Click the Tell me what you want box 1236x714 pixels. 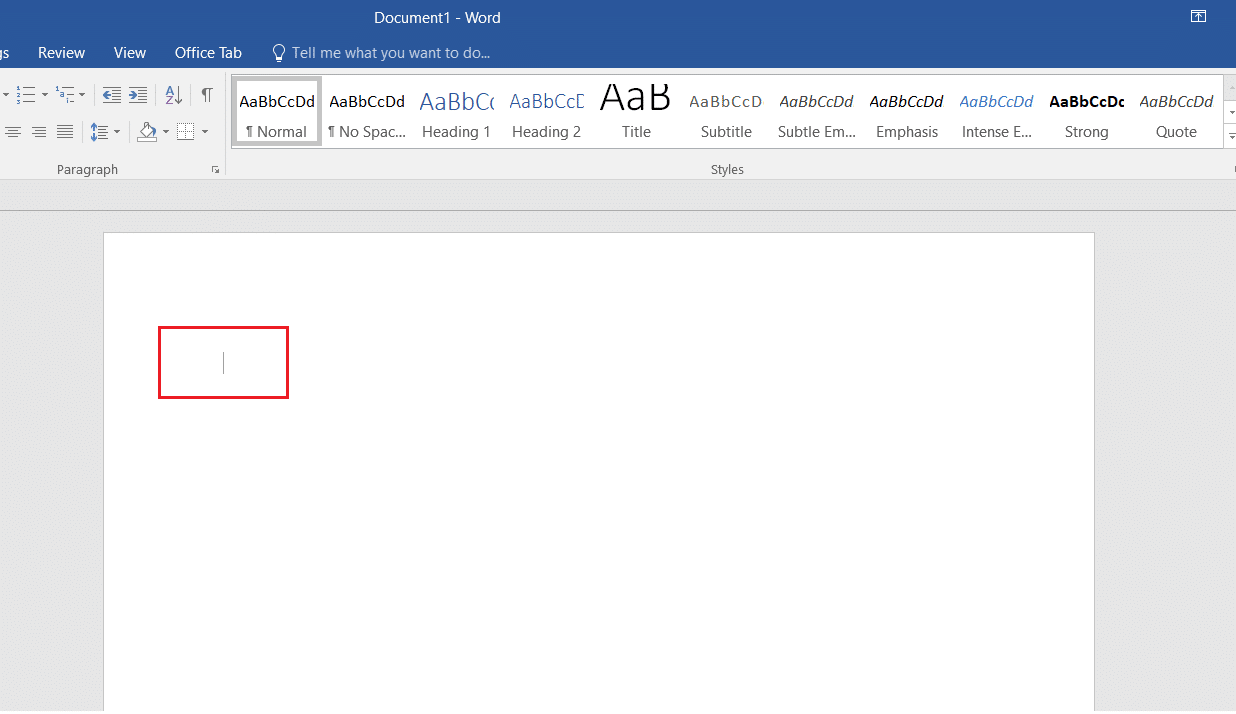390,53
